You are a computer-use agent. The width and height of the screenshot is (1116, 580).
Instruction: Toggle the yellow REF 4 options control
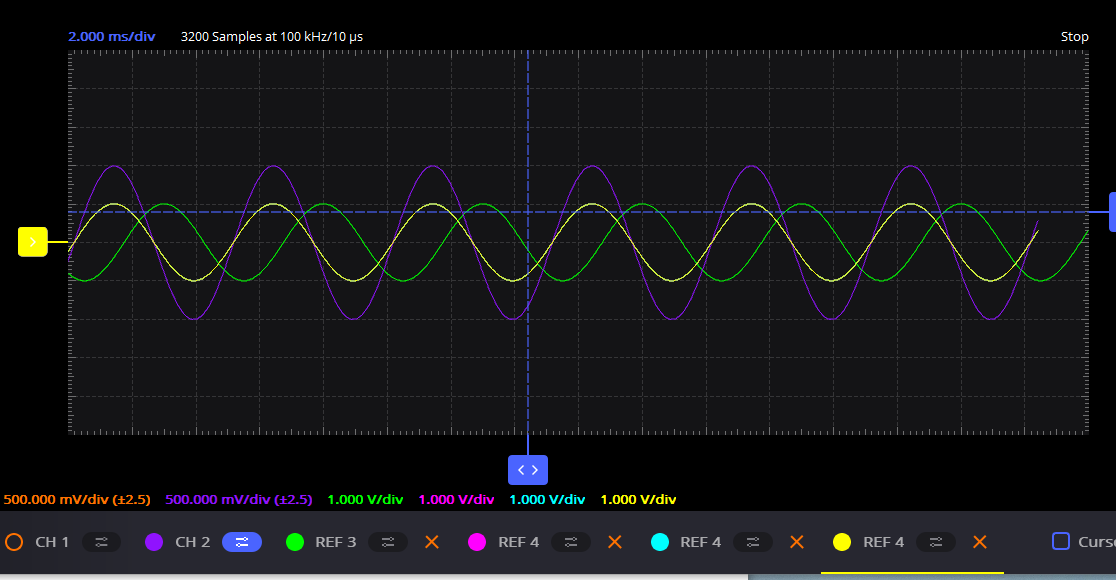[x=936, y=542]
